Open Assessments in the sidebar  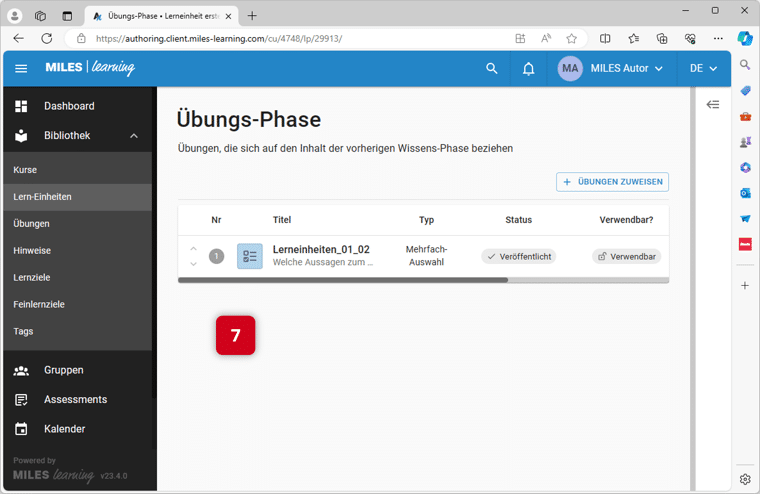click(x=75, y=399)
